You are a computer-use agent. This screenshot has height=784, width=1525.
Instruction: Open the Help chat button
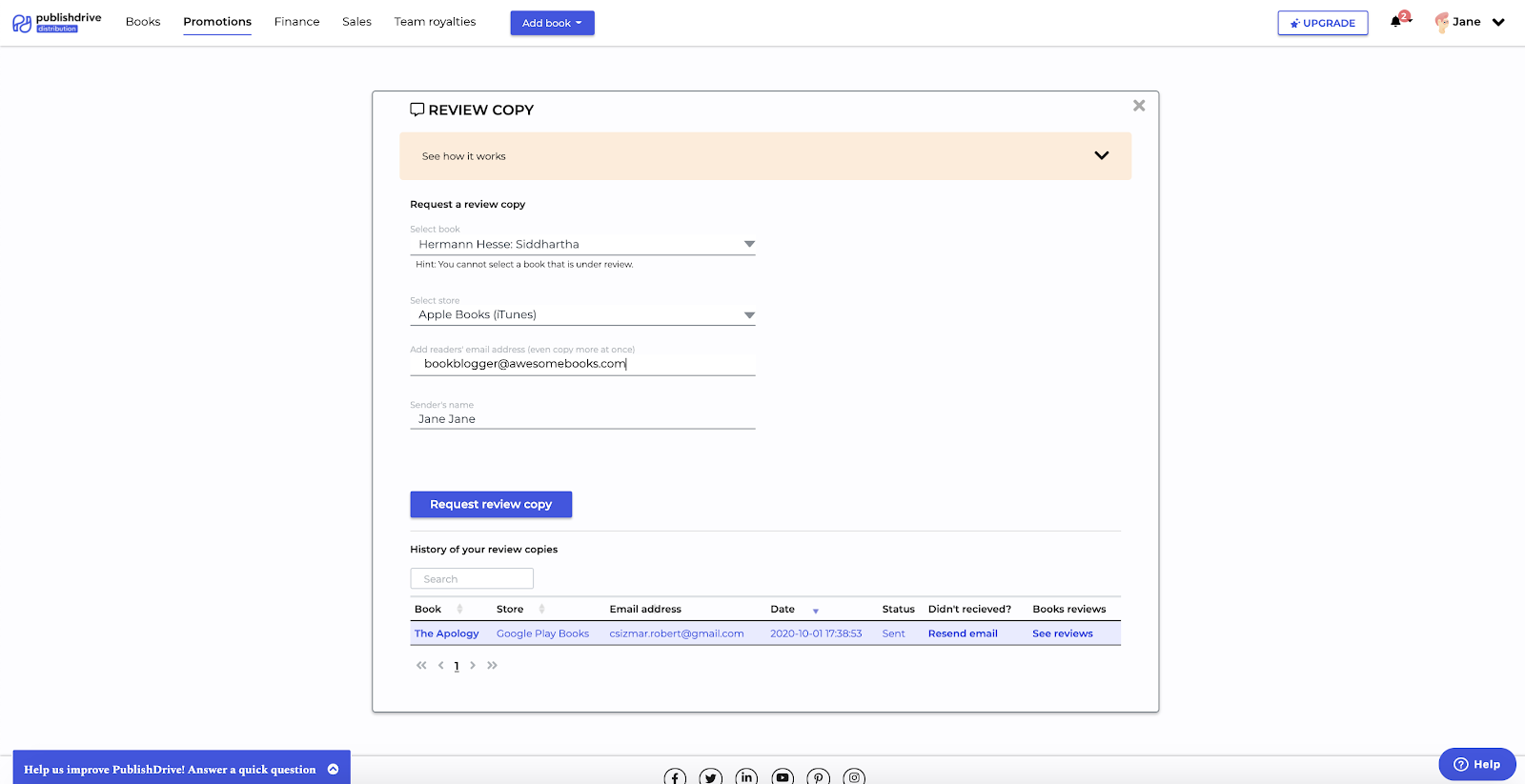pyautogui.click(x=1477, y=764)
